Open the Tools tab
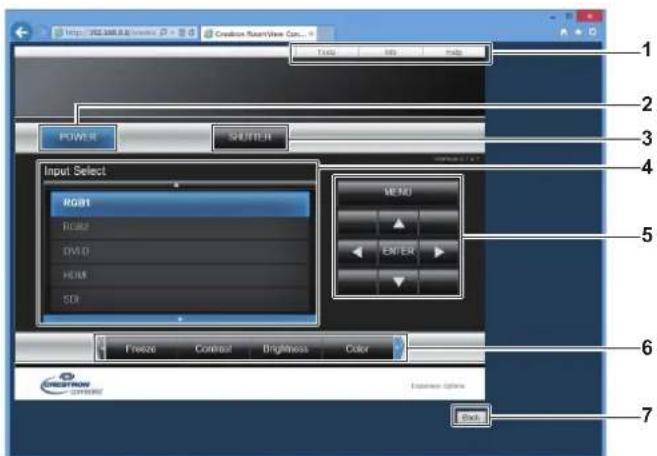This screenshot has height=456, width=657. tap(326, 52)
